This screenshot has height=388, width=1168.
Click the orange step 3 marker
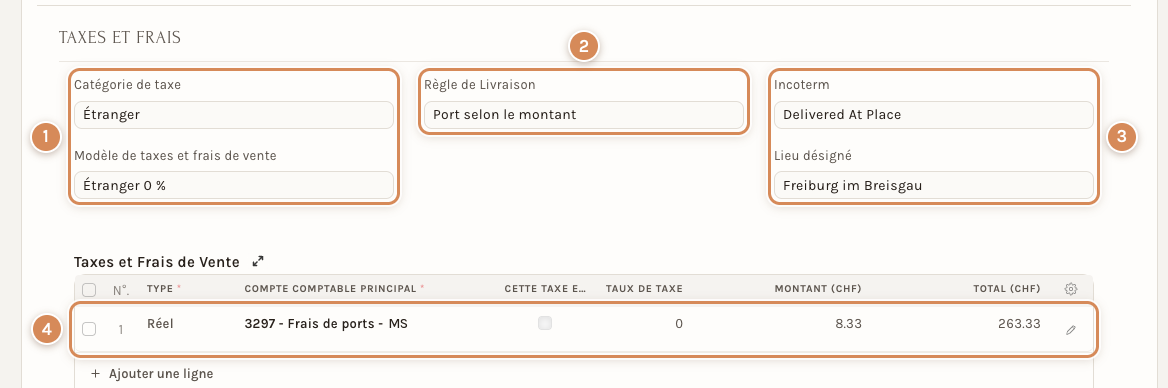1121,138
